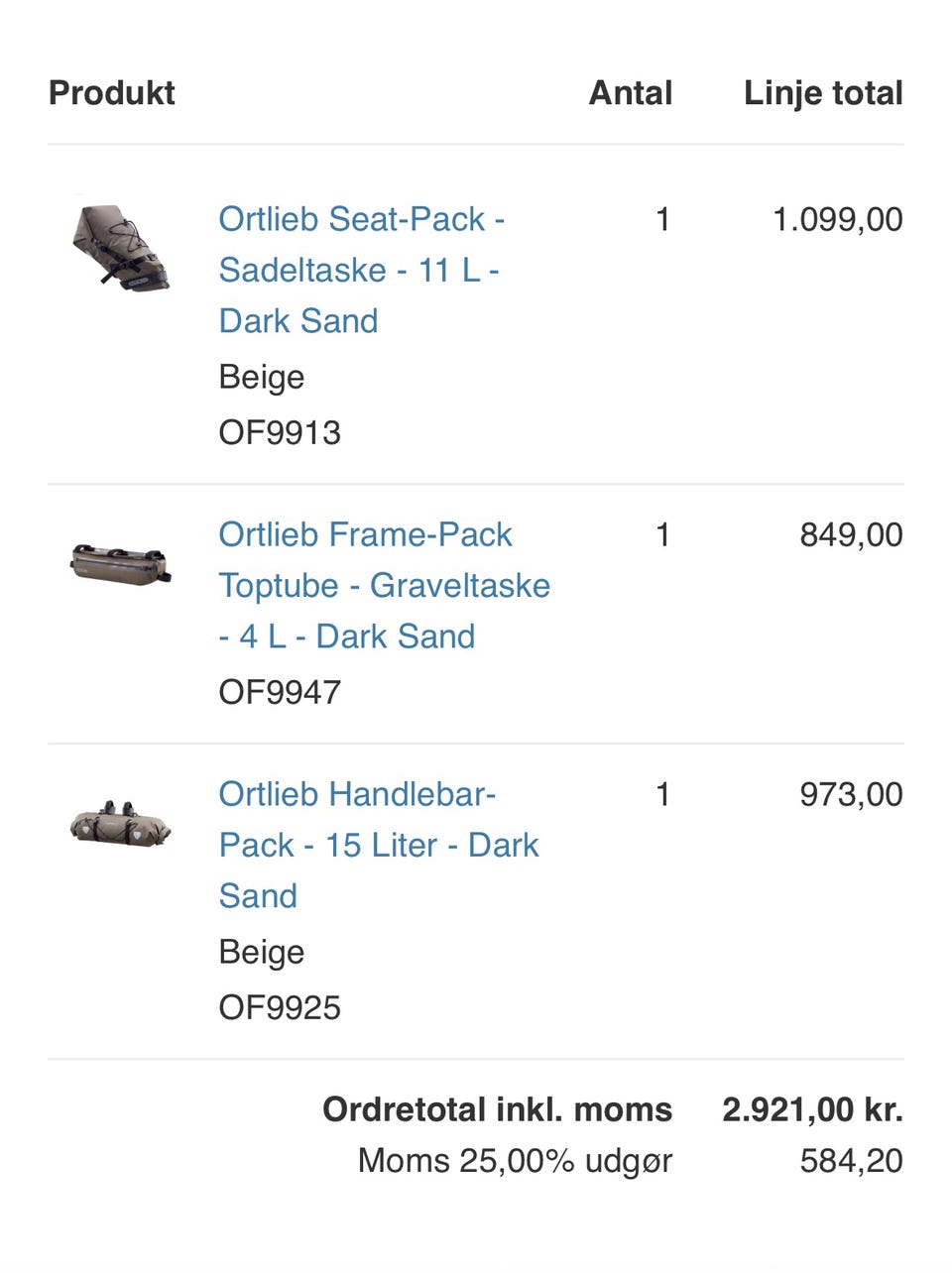
Task: Click the 1.099,00 line total
Action: [x=837, y=219]
